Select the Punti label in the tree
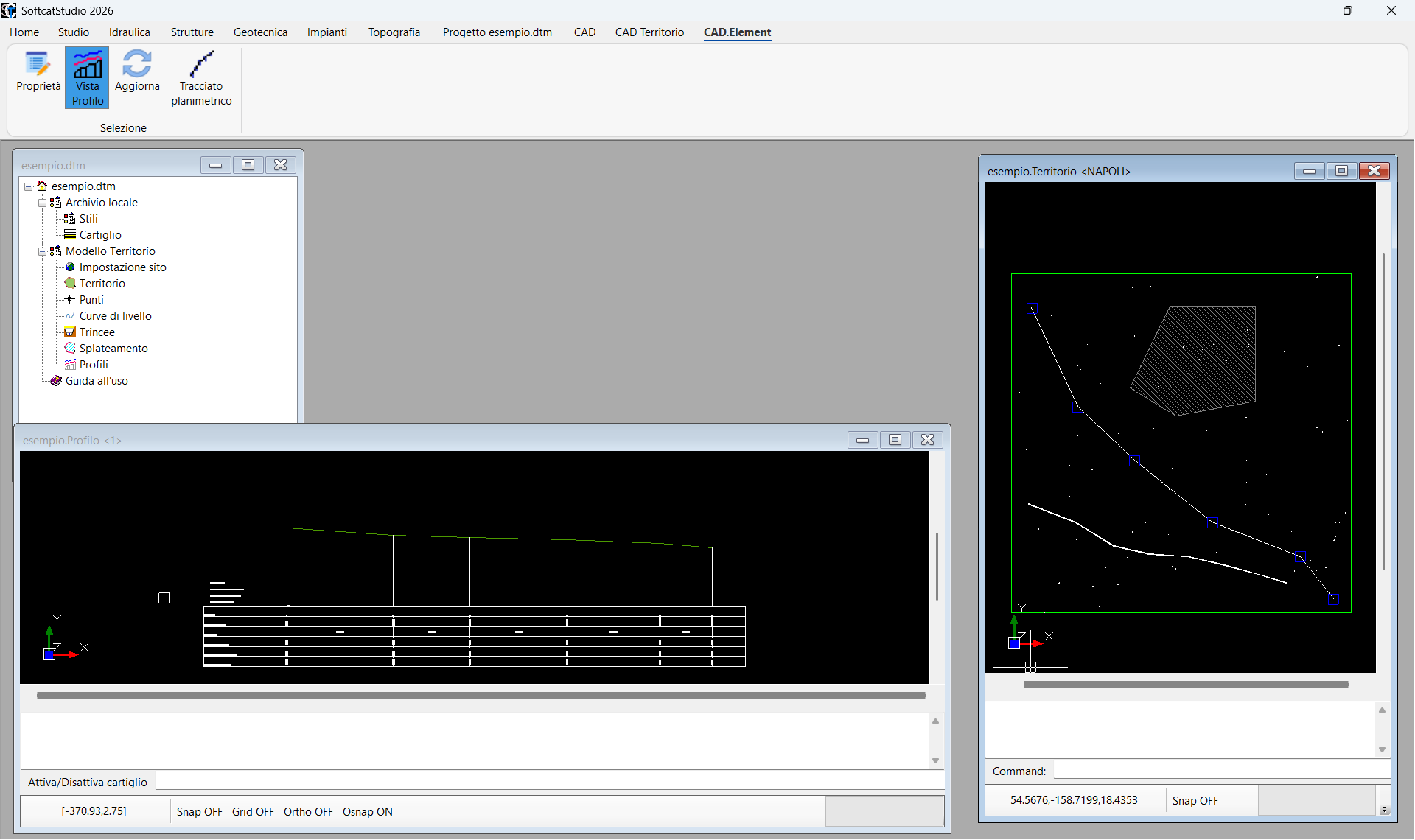The height and width of the screenshot is (840, 1415). (91, 300)
